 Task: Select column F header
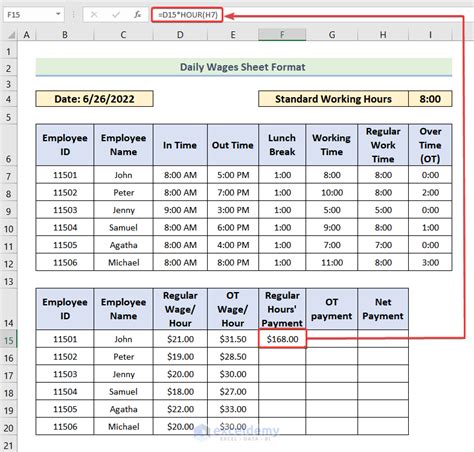282,35
